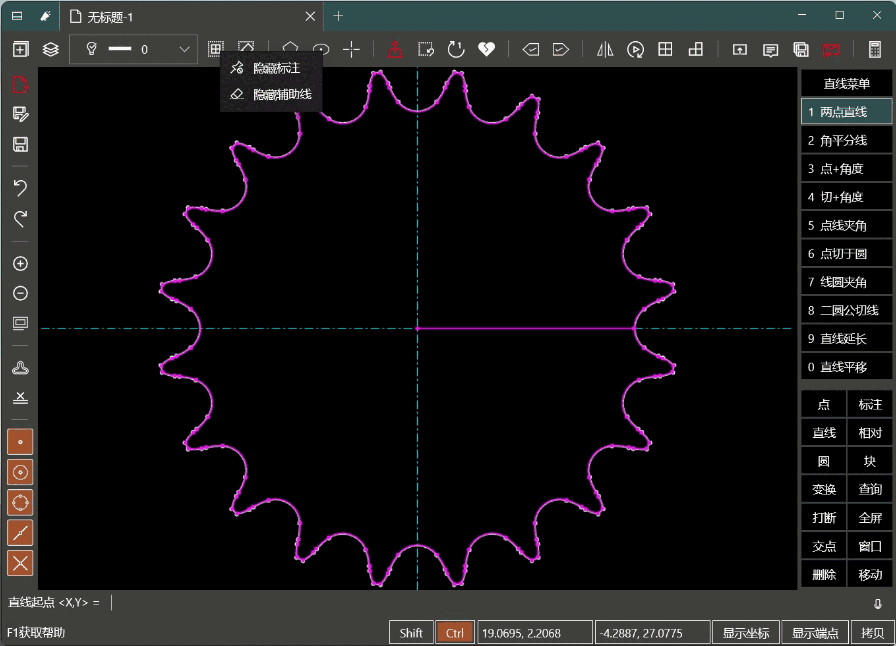
Task: Click the zoom in plus icon
Action: click(x=20, y=264)
